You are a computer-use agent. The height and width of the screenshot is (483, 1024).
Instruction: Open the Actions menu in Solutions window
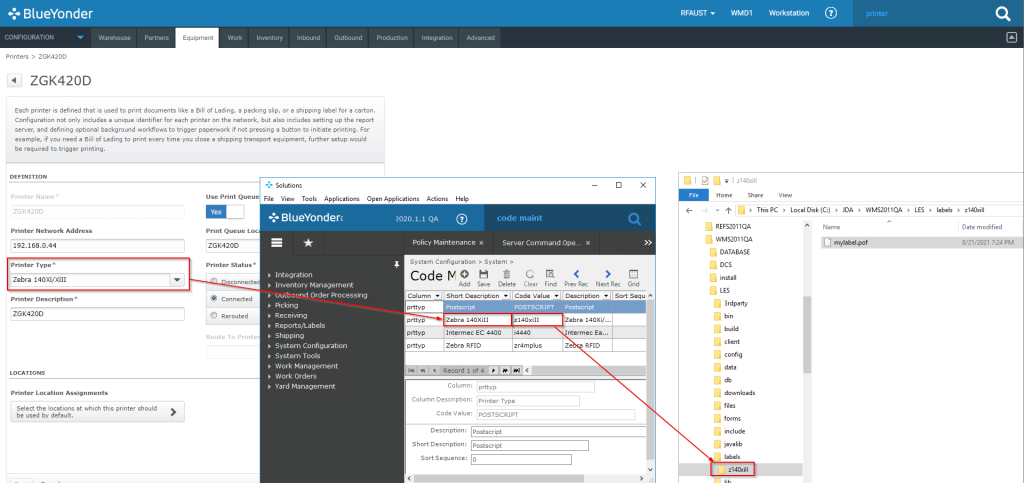(x=437, y=198)
